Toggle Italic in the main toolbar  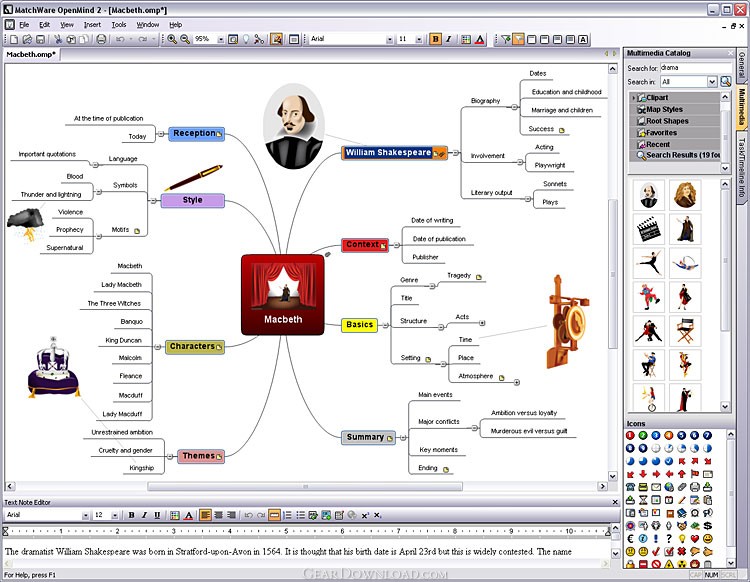pos(448,40)
